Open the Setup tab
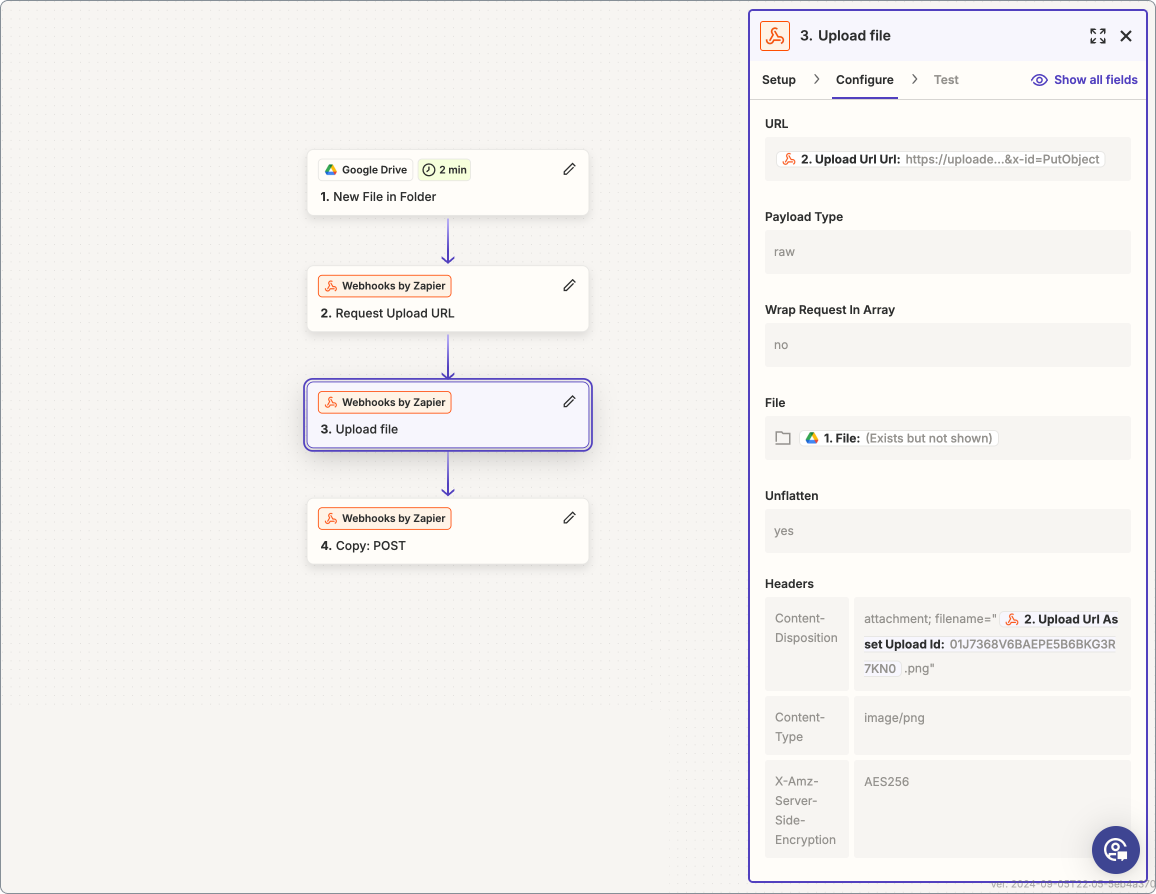 779,80
